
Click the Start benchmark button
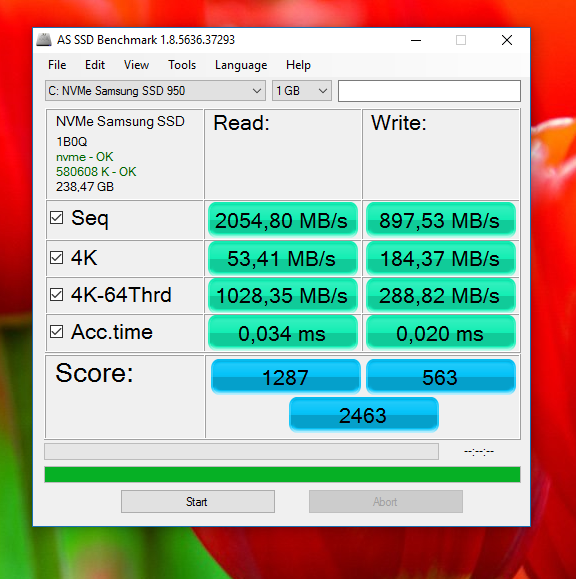(x=198, y=501)
